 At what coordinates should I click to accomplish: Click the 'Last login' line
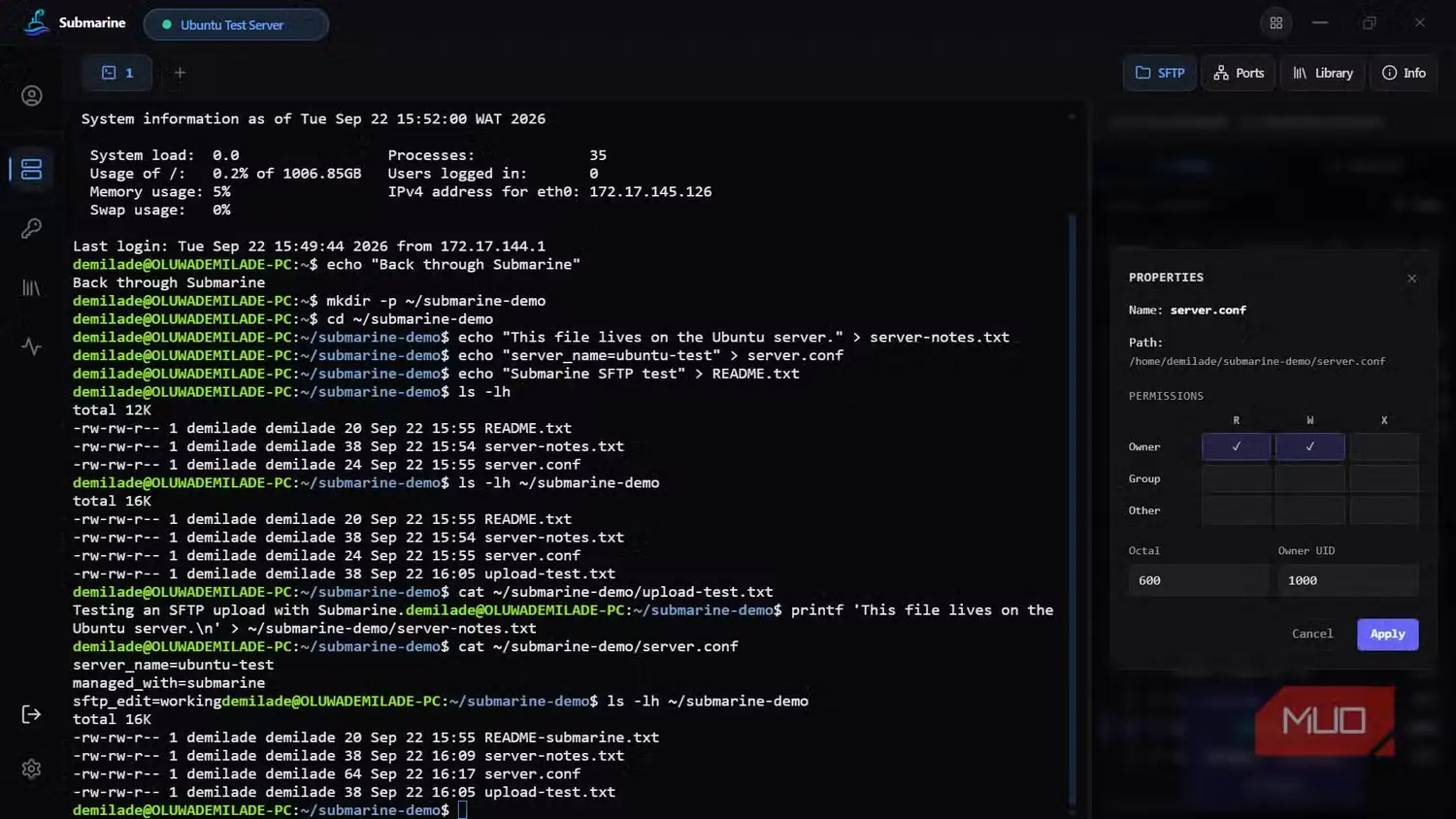[x=309, y=246]
